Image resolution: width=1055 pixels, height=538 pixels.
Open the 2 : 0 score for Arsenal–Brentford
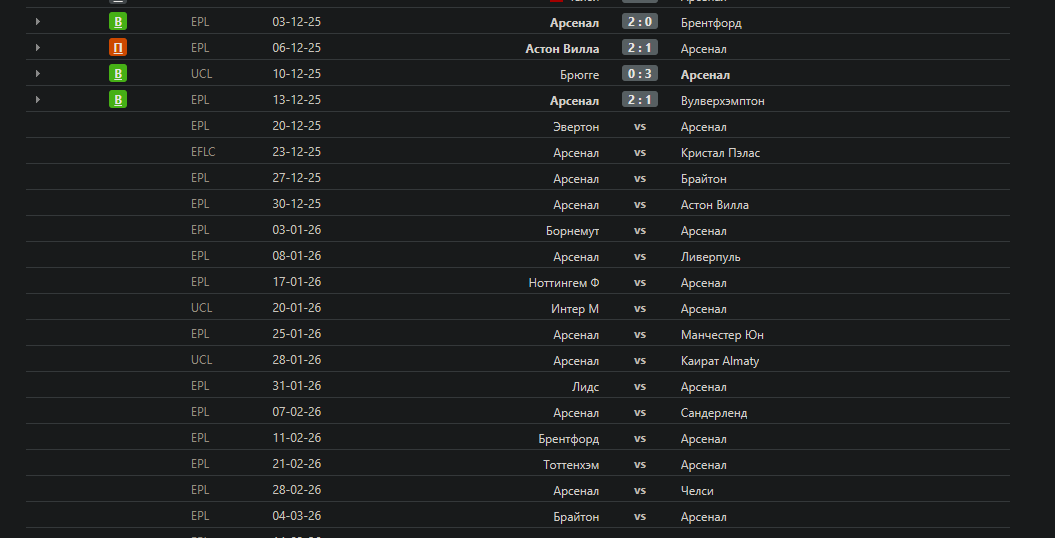click(x=639, y=22)
